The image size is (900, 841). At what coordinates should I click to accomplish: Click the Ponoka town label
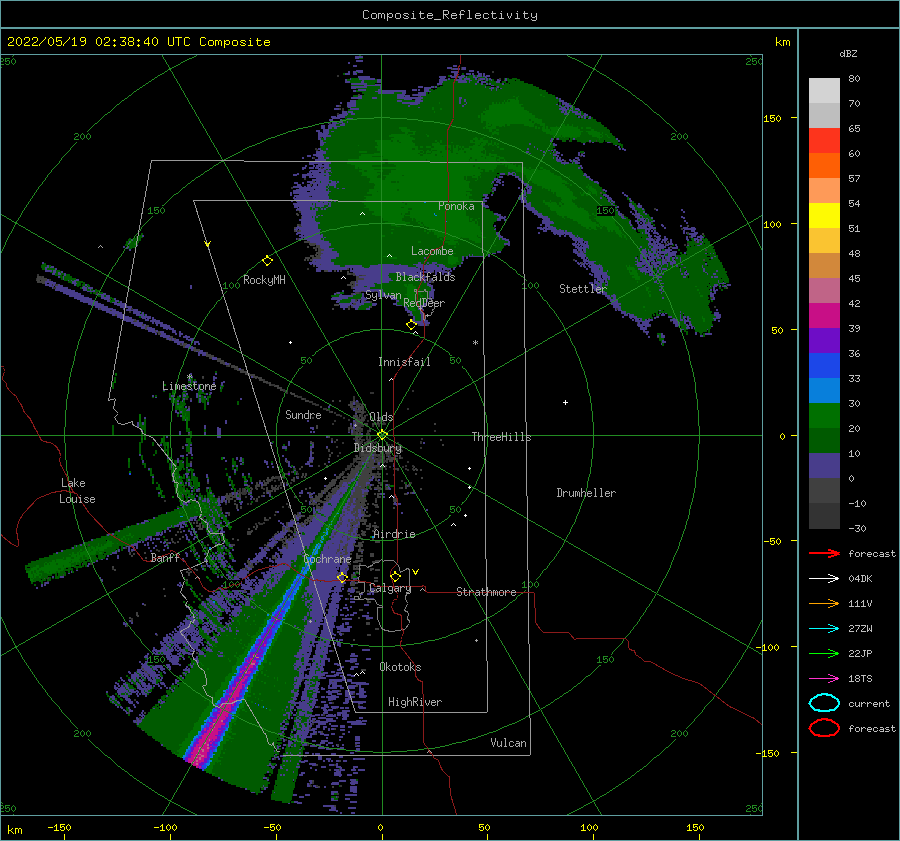(x=456, y=206)
